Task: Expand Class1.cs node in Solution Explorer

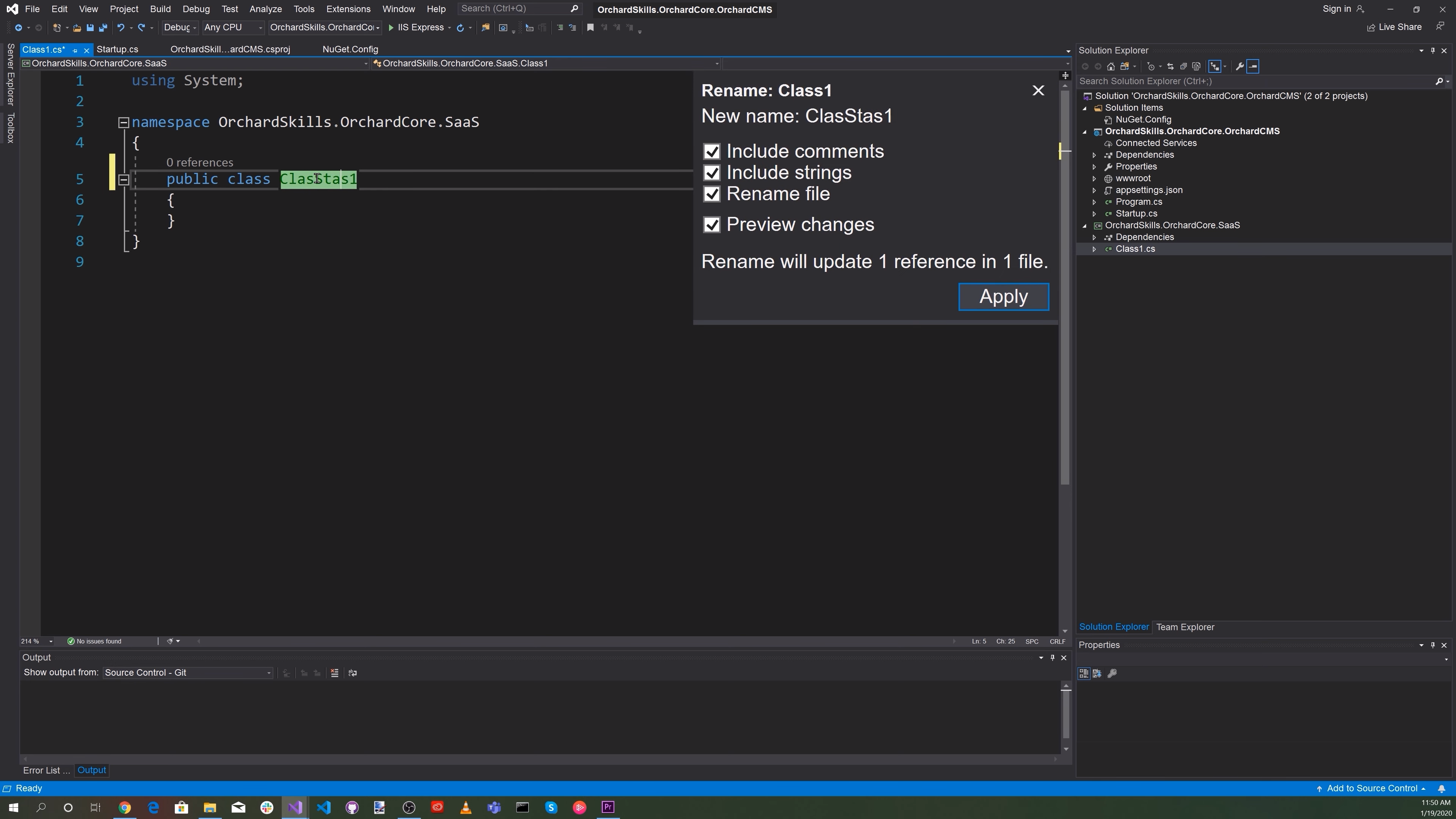Action: click(x=1094, y=249)
